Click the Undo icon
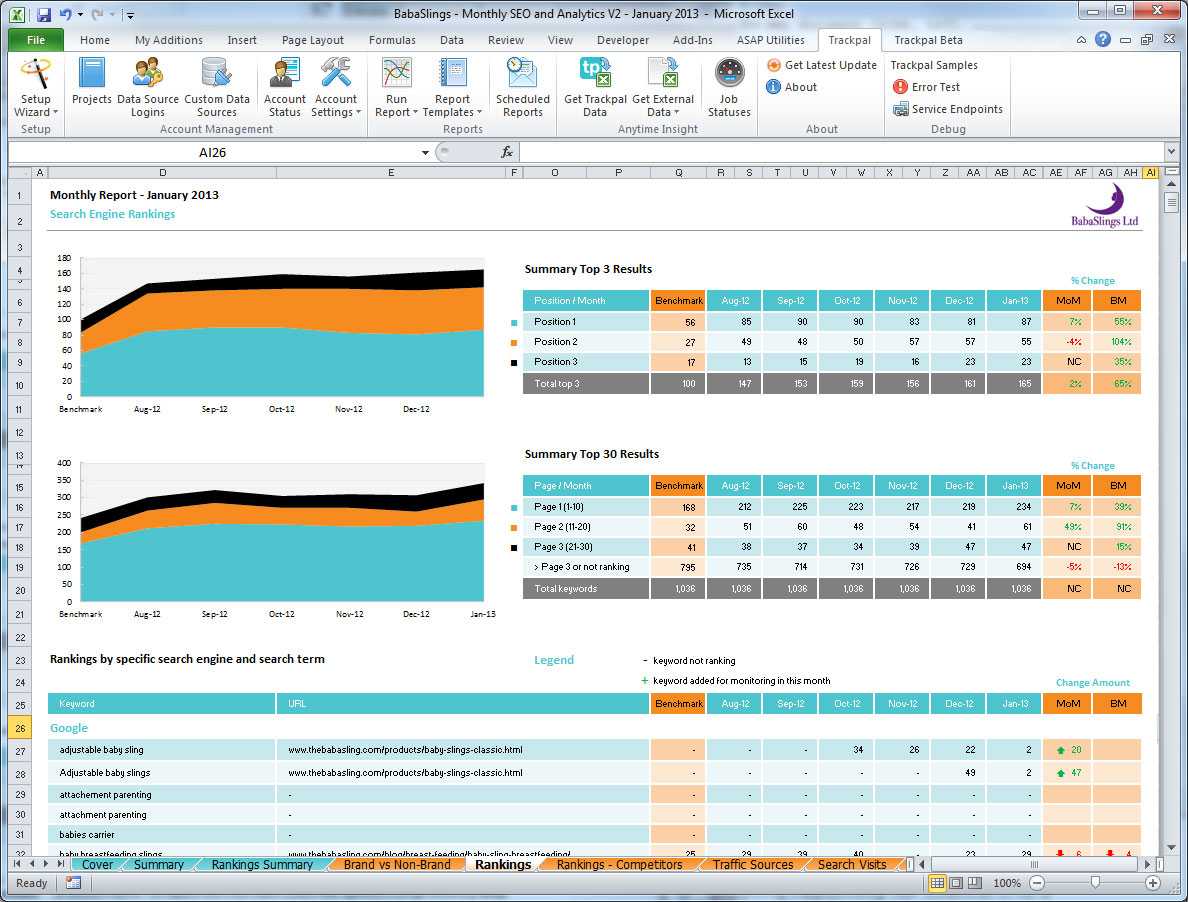Image resolution: width=1188 pixels, height=902 pixels. (x=65, y=14)
